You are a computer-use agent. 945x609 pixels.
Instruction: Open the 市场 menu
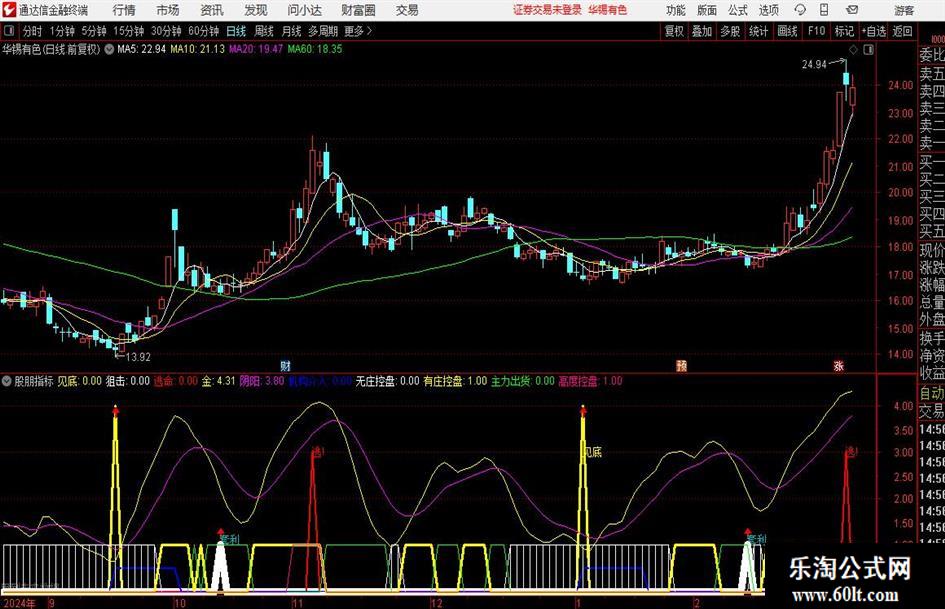(168, 10)
